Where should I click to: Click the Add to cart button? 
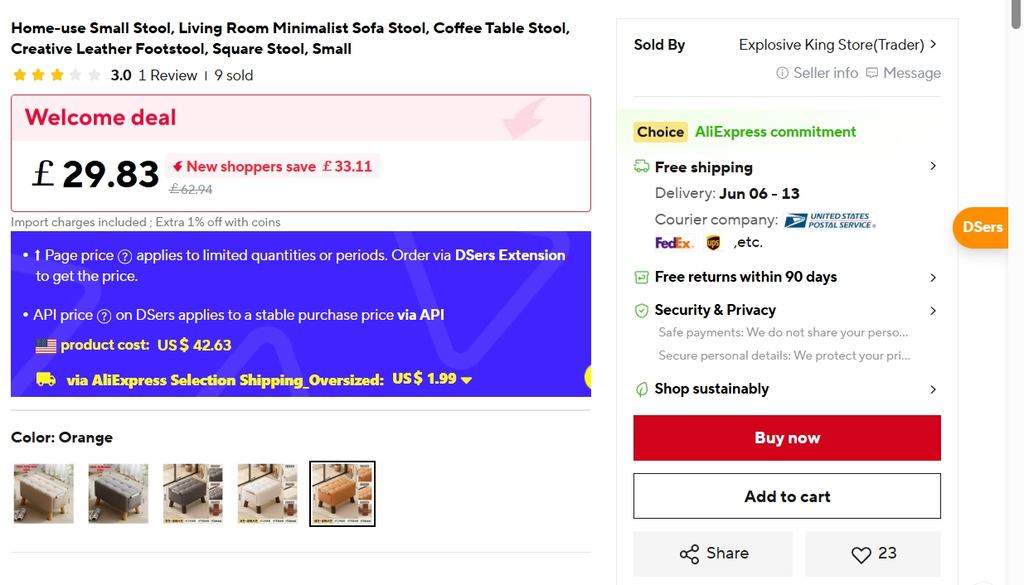click(787, 496)
